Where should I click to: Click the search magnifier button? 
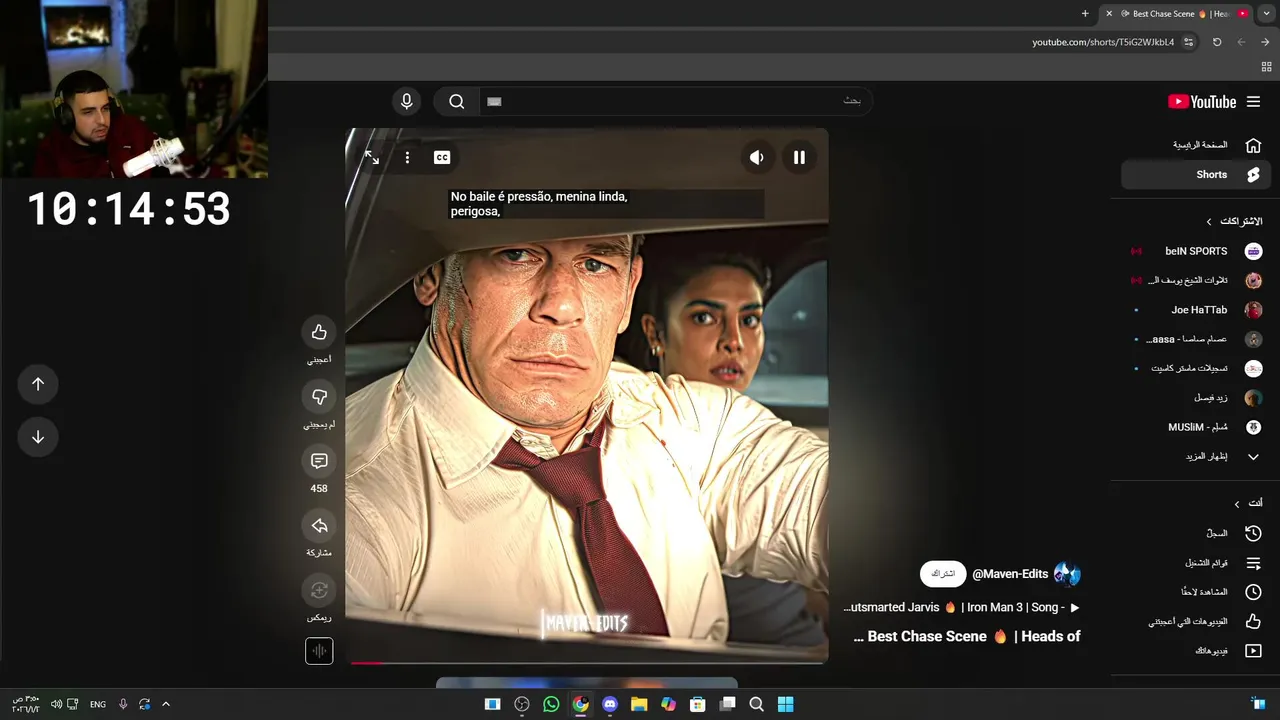point(457,101)
